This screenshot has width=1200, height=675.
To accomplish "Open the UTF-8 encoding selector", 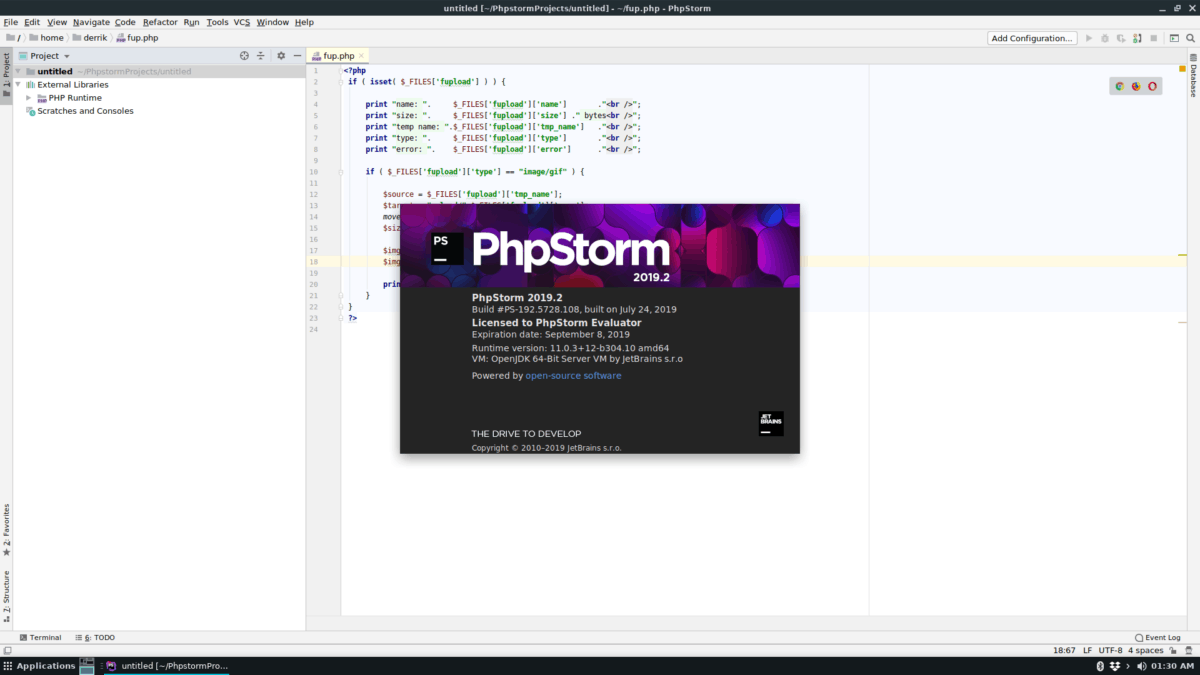I will 1110,650.
